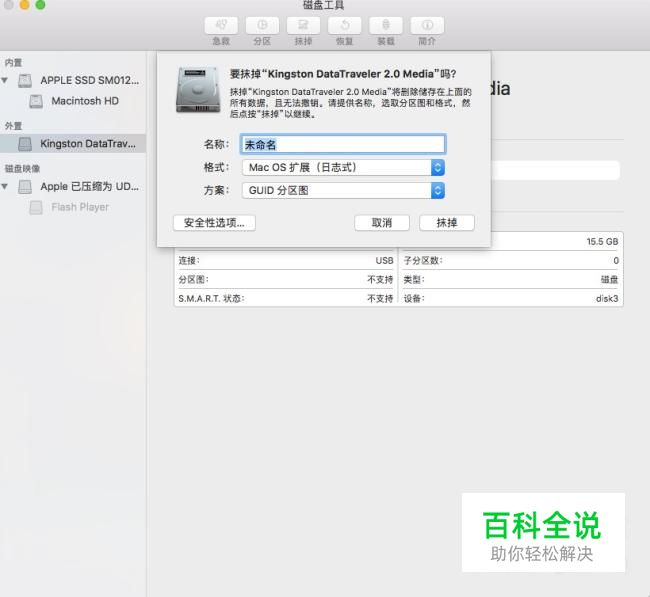This screenshot has width=650, height=597.
Task: Open the Partition (分区) toolbar icon
Action: click(x=262, y=26)
